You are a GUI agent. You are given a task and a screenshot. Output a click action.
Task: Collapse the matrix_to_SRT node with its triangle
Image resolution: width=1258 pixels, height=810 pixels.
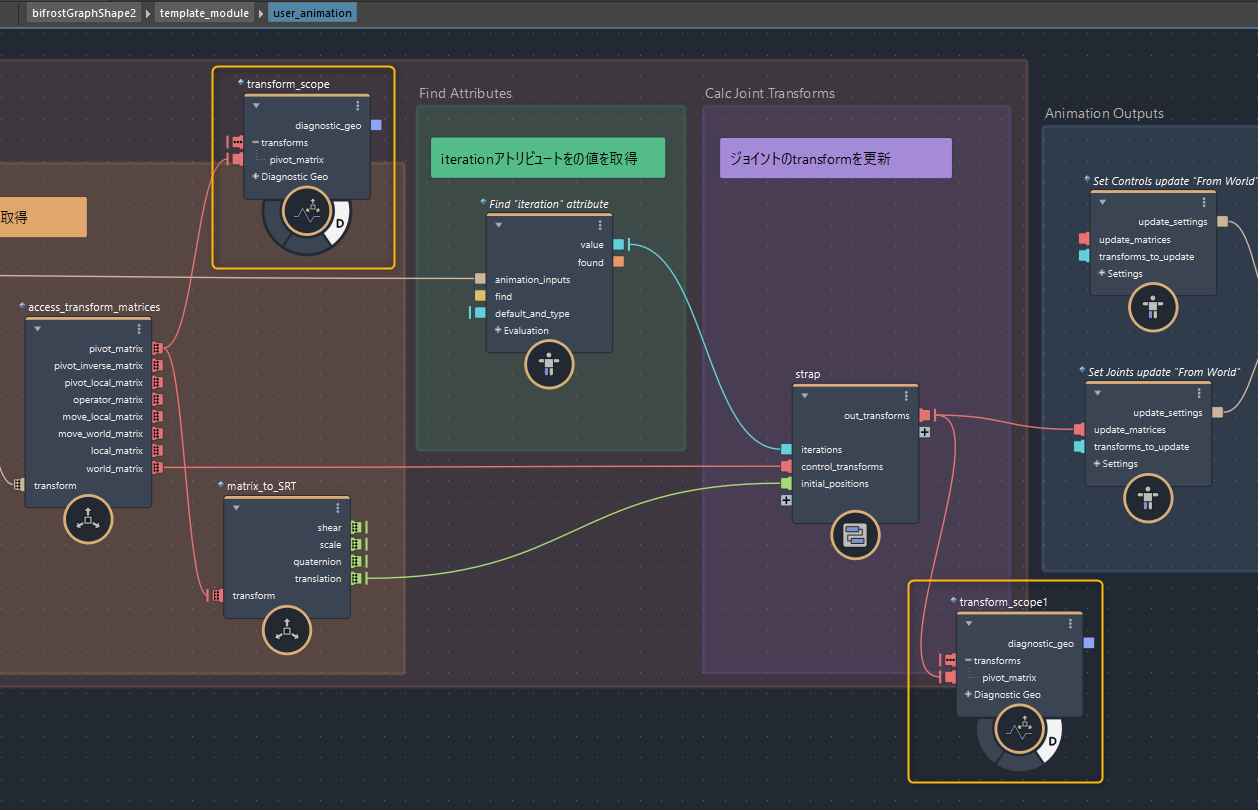[x=235, y=508]
